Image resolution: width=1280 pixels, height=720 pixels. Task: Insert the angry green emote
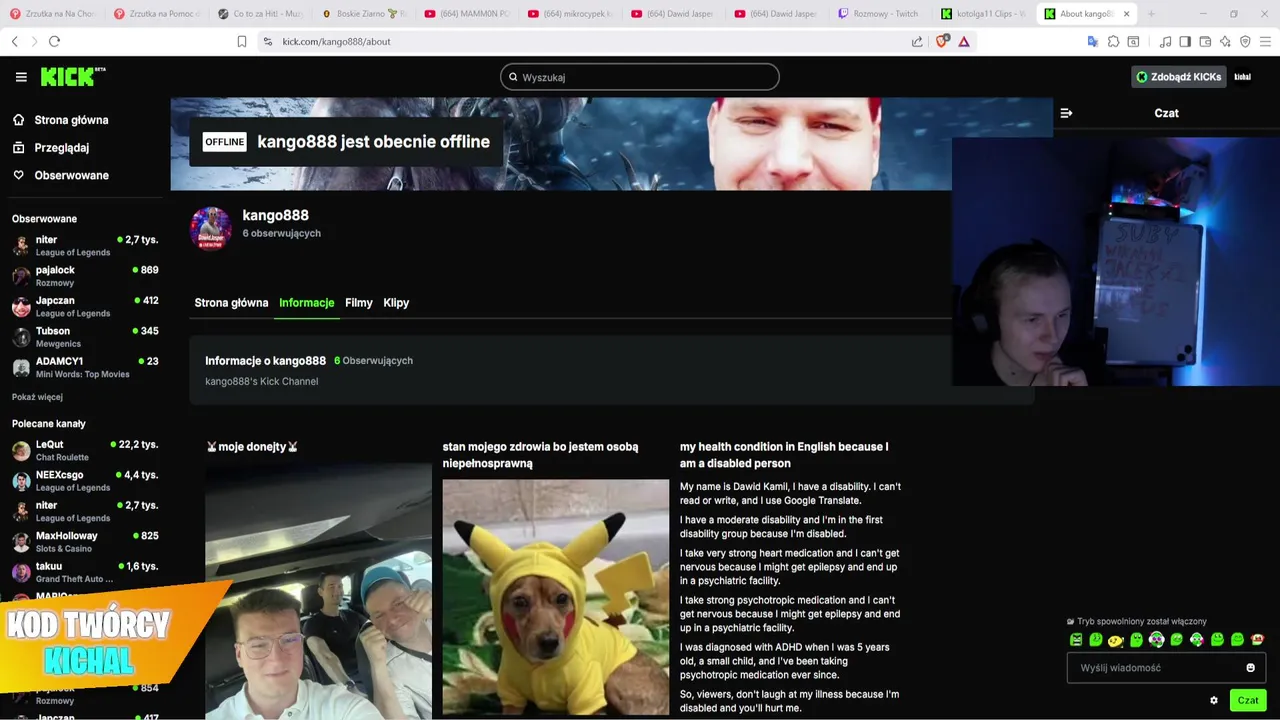[x=1076, y=639]
